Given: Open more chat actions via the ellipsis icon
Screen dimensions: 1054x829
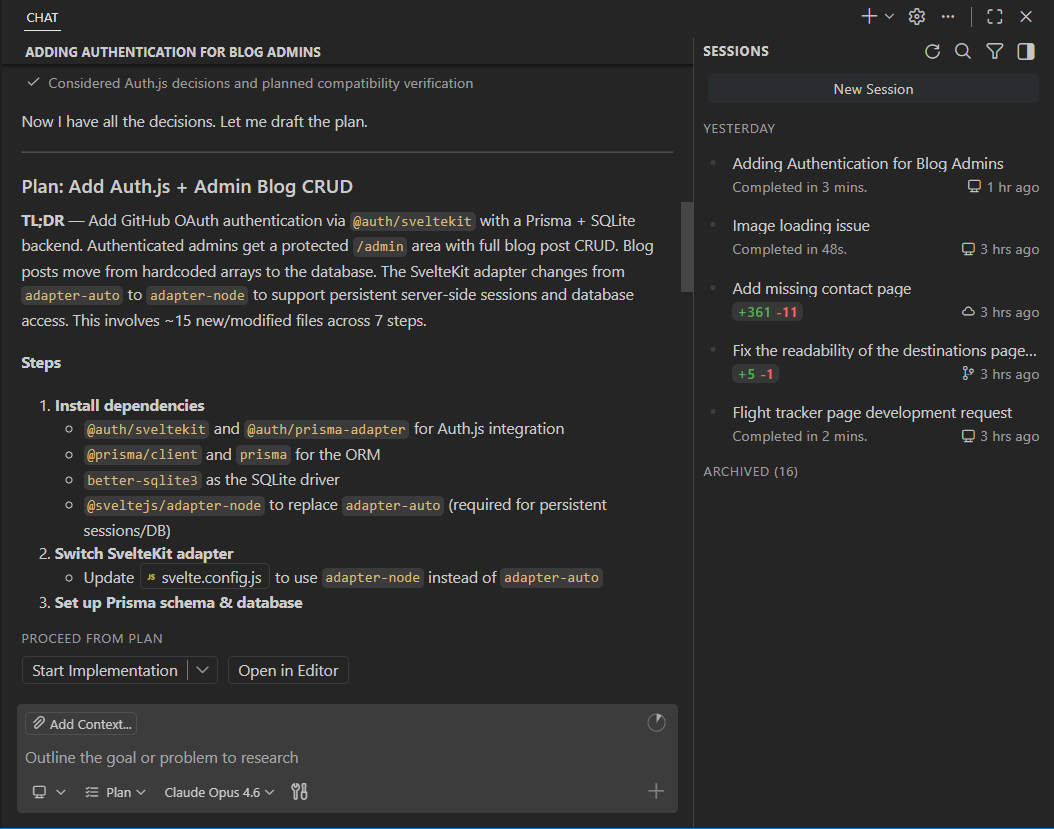Looking at the screenshot, I should 949,16.
